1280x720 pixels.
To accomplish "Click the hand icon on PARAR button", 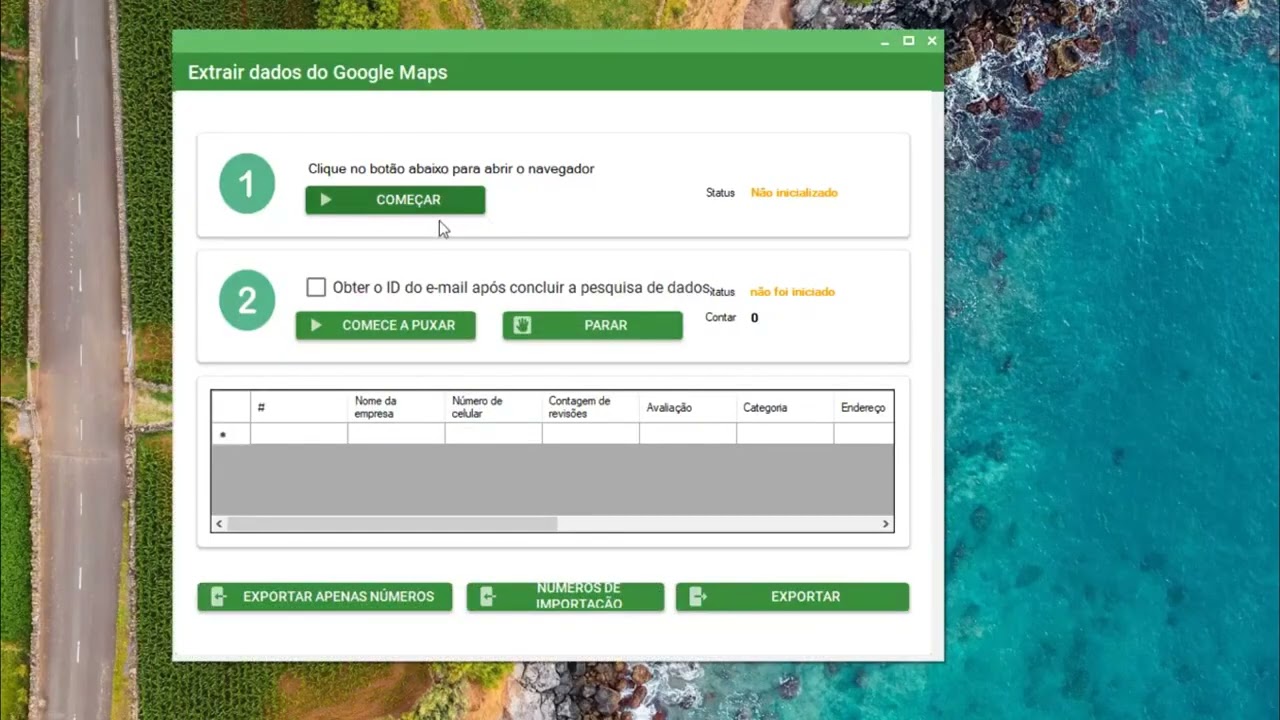I will 521,325.
